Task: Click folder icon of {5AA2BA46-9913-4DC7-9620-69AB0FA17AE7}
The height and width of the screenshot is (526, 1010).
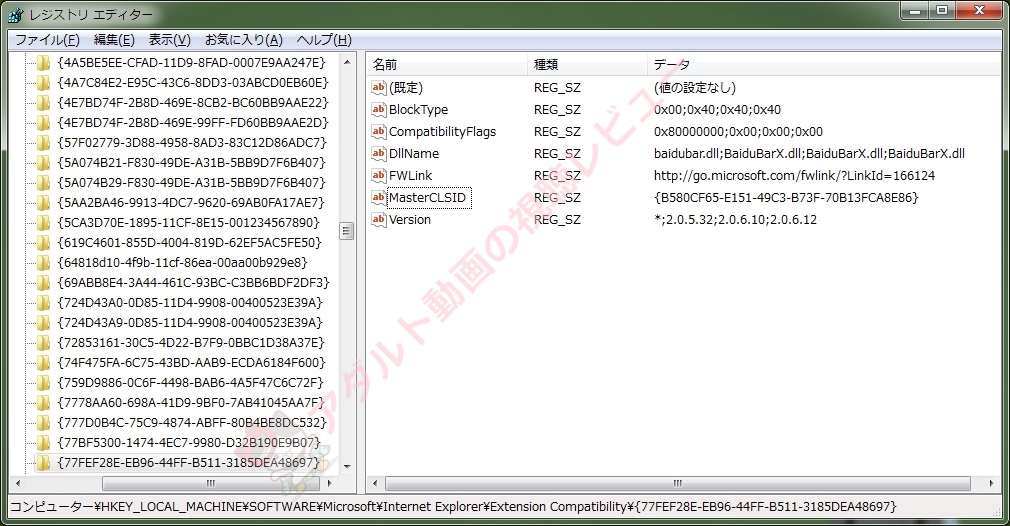Action: click(43, 202)
